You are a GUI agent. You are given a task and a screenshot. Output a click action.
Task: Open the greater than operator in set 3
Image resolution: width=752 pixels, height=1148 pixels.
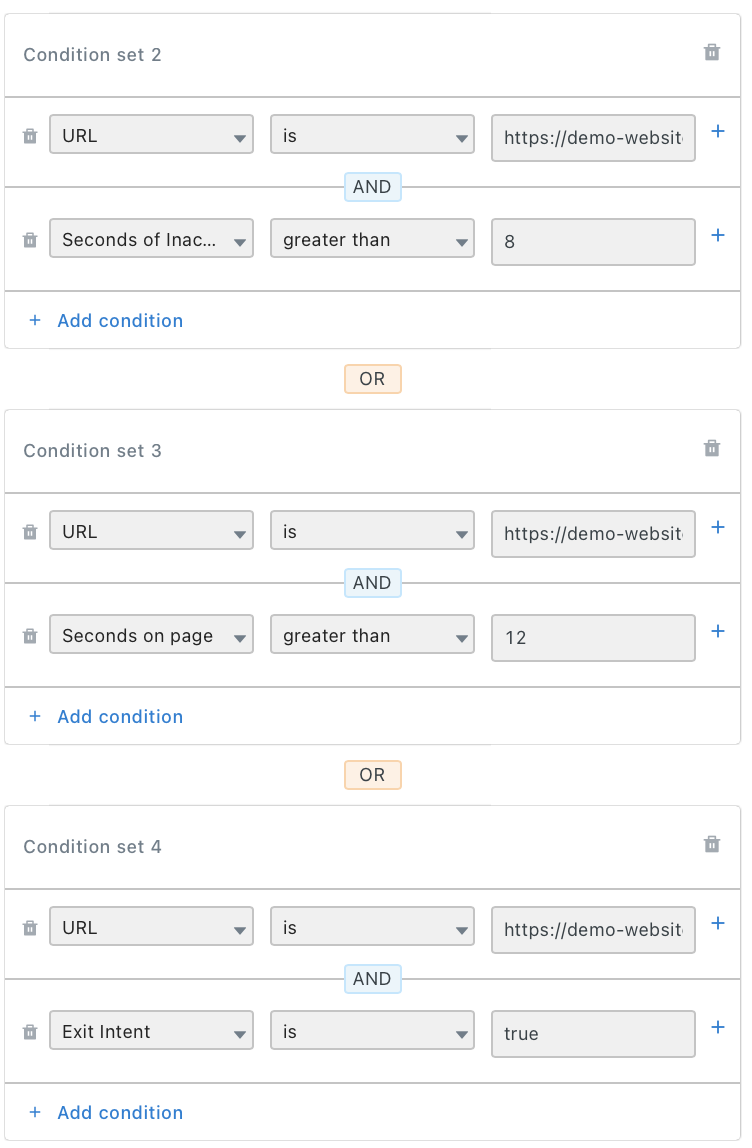point(372,634)
